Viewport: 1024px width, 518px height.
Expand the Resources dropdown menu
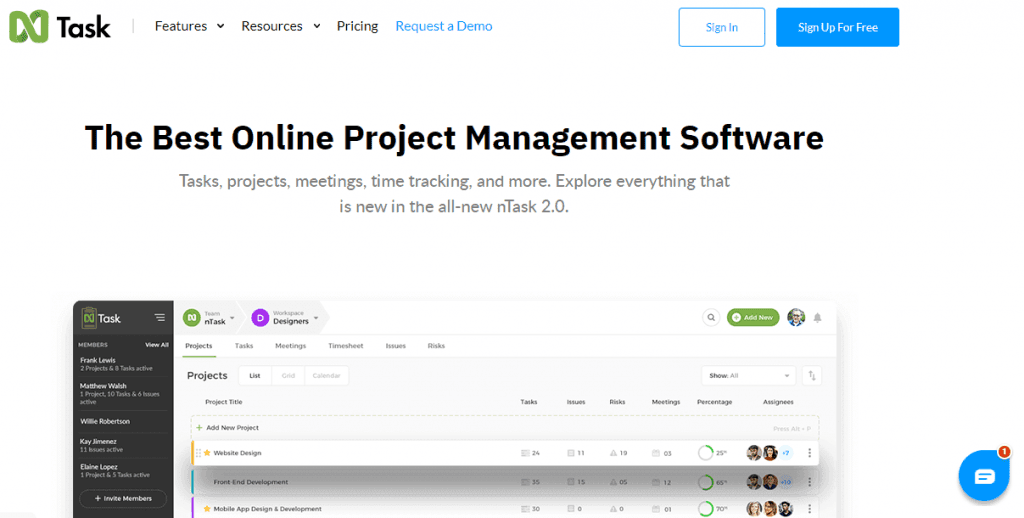(281, 26)
